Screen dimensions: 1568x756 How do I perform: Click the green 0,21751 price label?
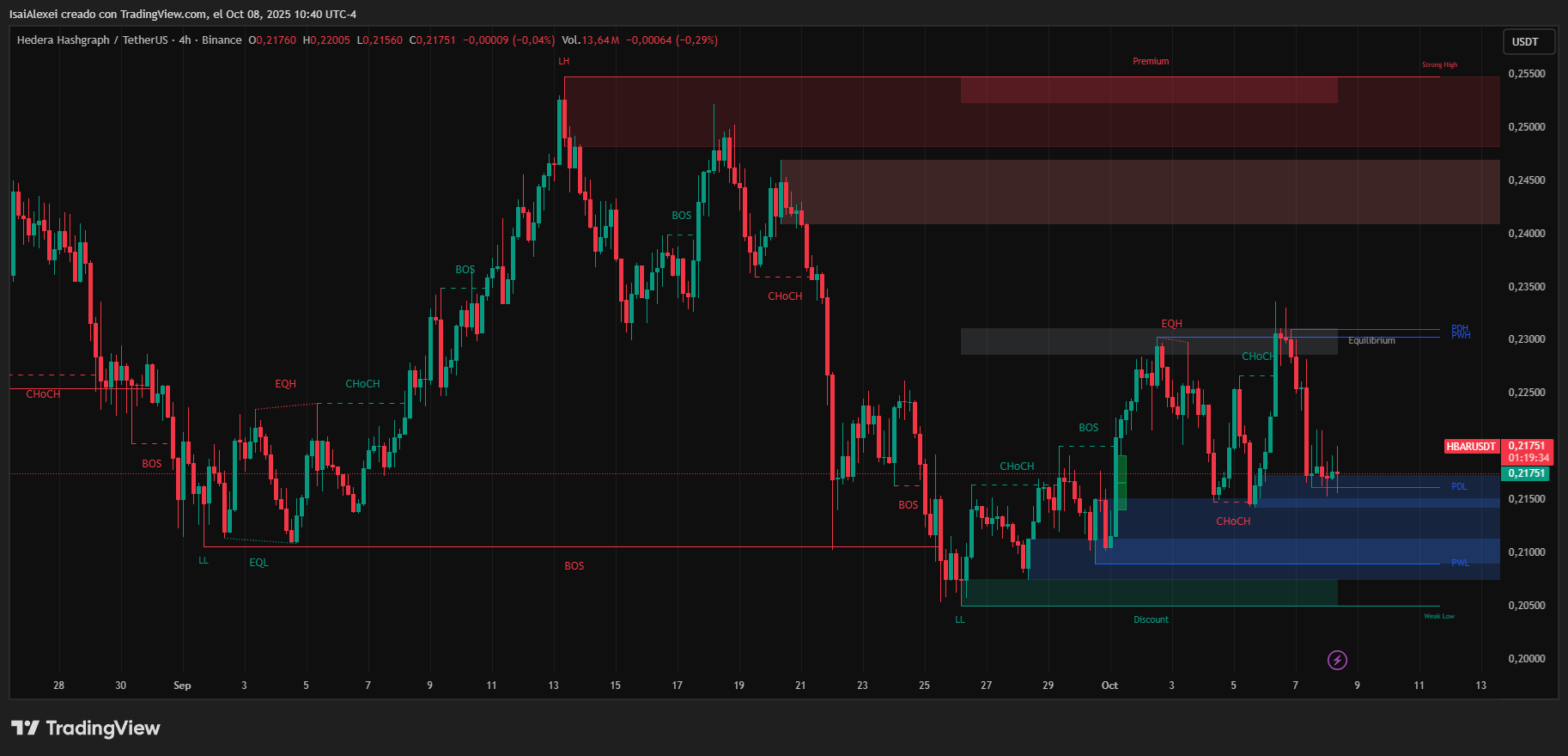coord(1526,473)
